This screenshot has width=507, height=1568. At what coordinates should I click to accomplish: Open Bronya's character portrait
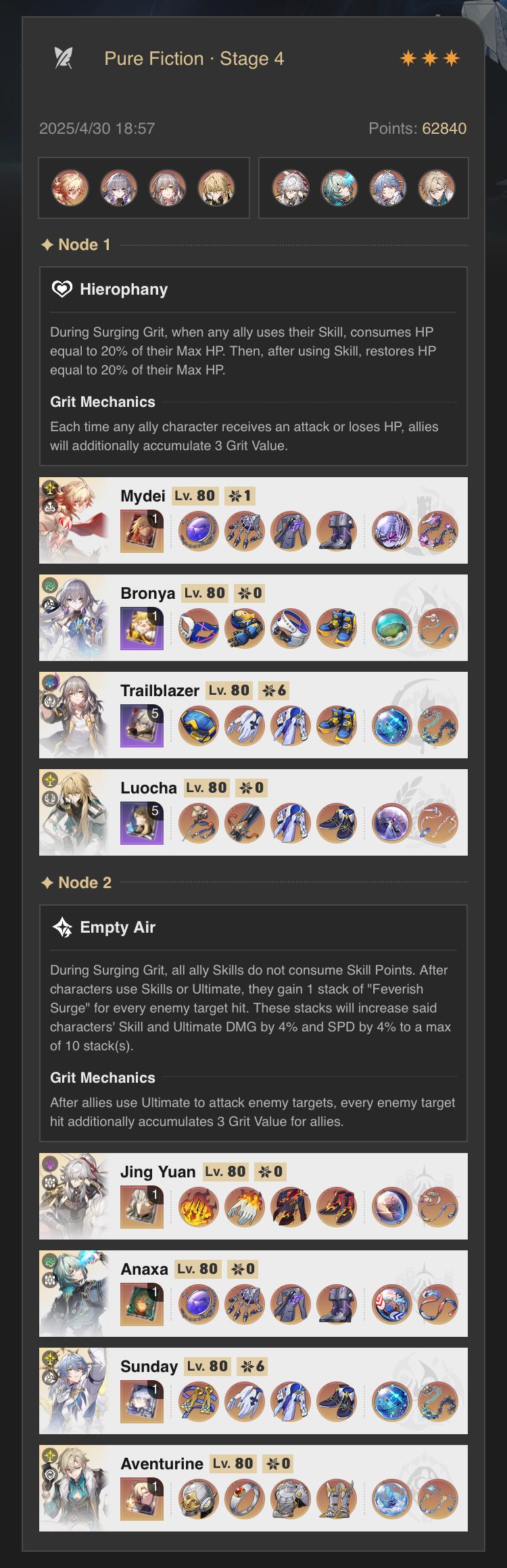73,618
